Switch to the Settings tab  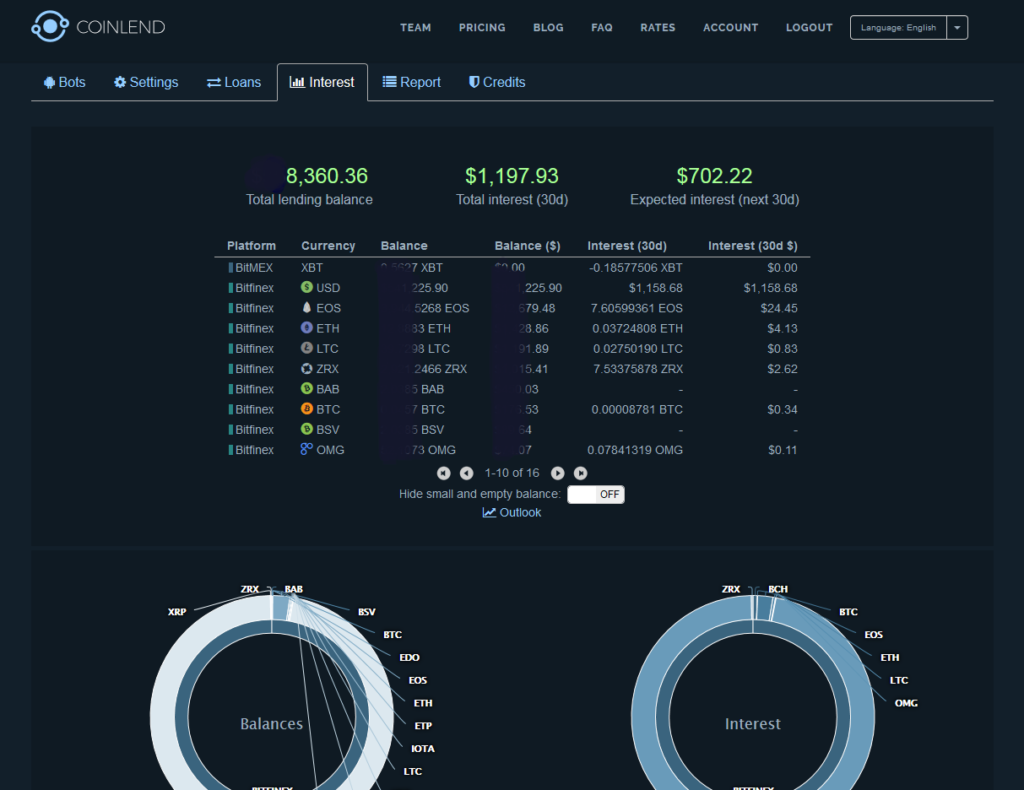[x=146, y=82]
